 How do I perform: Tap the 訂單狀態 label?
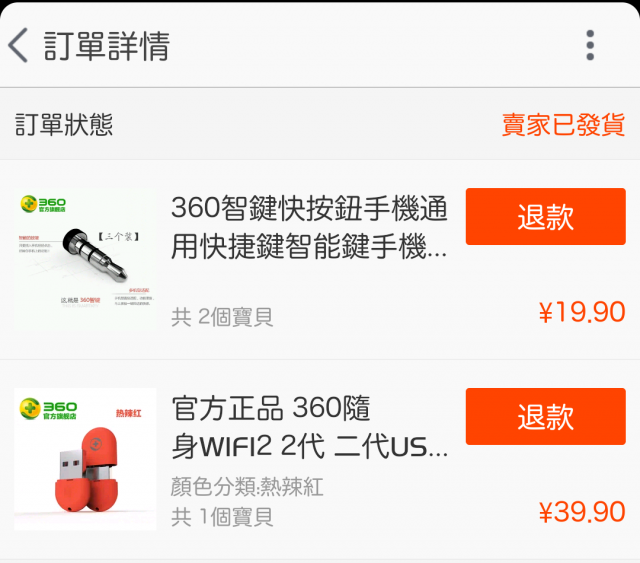tap(64, 125)
